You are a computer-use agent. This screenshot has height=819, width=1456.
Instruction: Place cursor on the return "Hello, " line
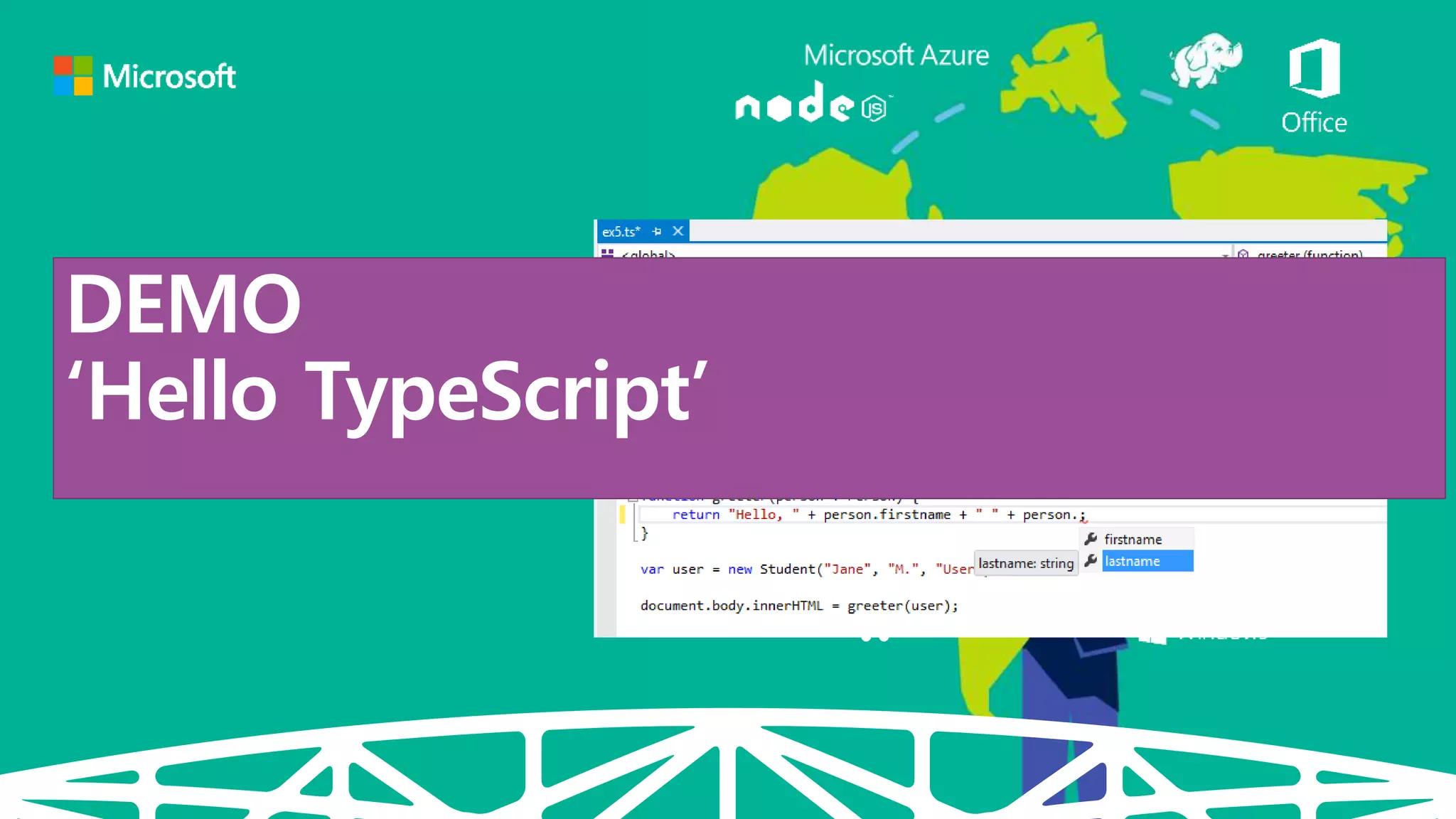point(879,515)
